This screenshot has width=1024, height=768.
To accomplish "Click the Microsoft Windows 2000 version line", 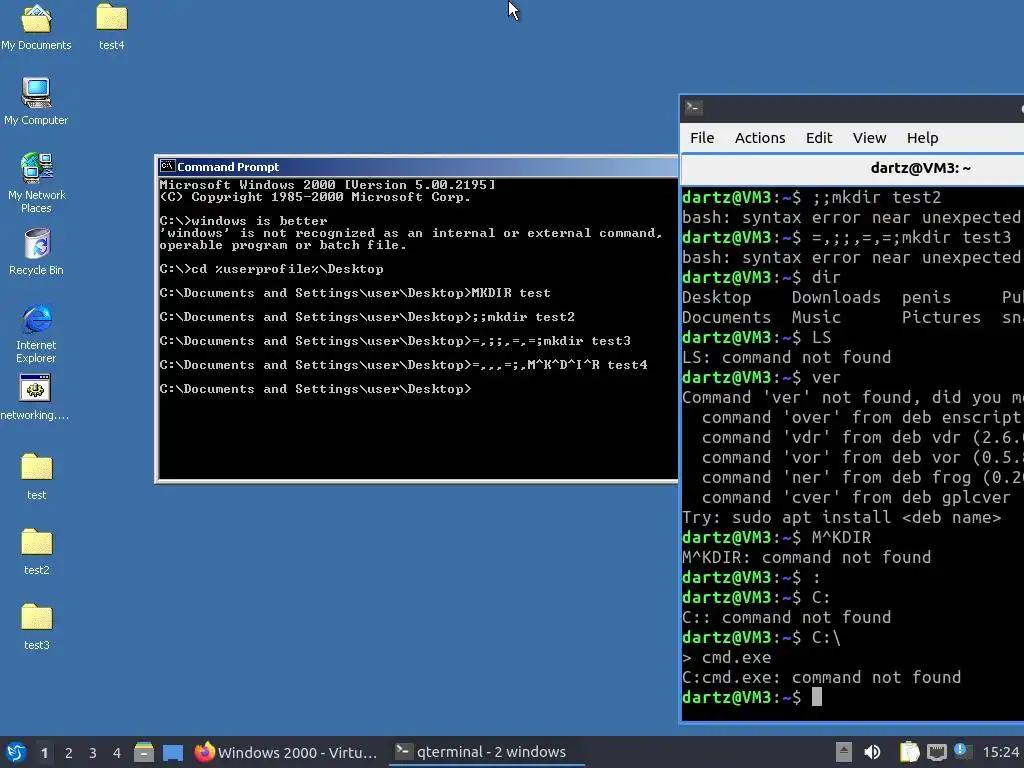I will tap(327, 185).
